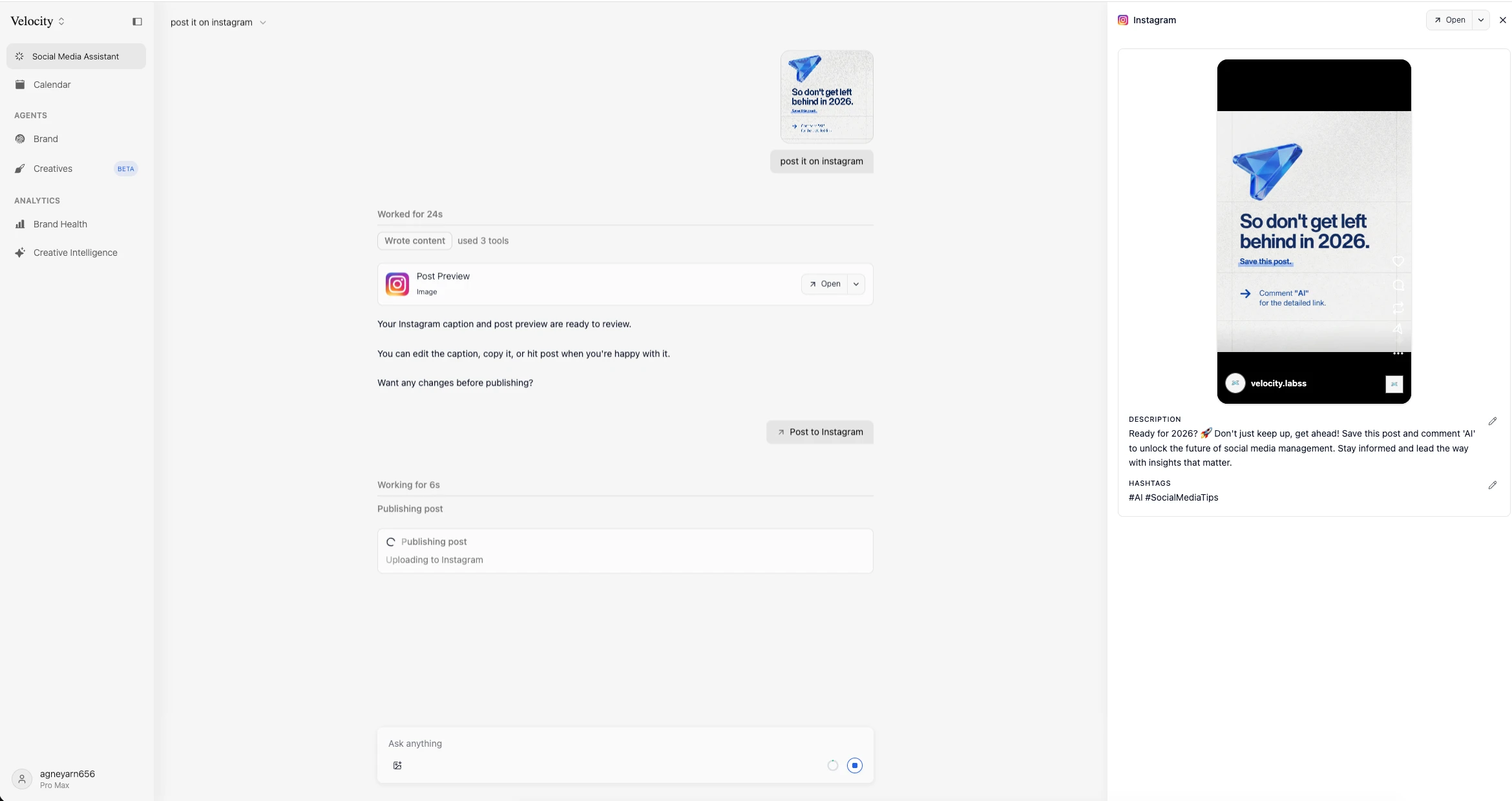Click the 'Working for 6s' label
Viewport: 1512px width, 801px height.
tap(408, 485)
